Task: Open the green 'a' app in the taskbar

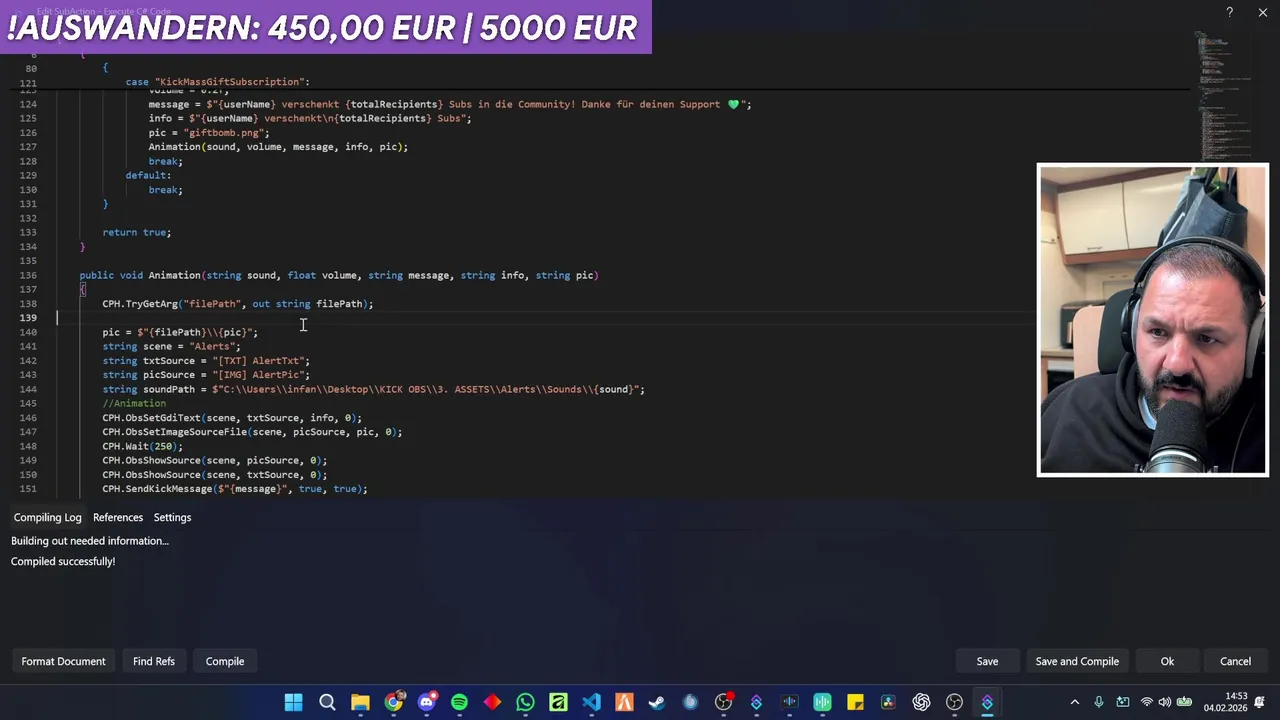Action: point(558,702)
